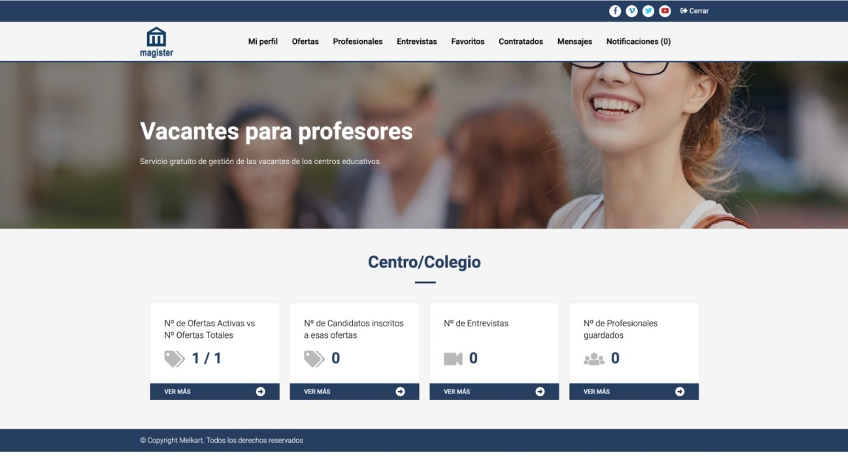Log out using the Cerrar link
This screenshot has height=456, width=848.
694,11
